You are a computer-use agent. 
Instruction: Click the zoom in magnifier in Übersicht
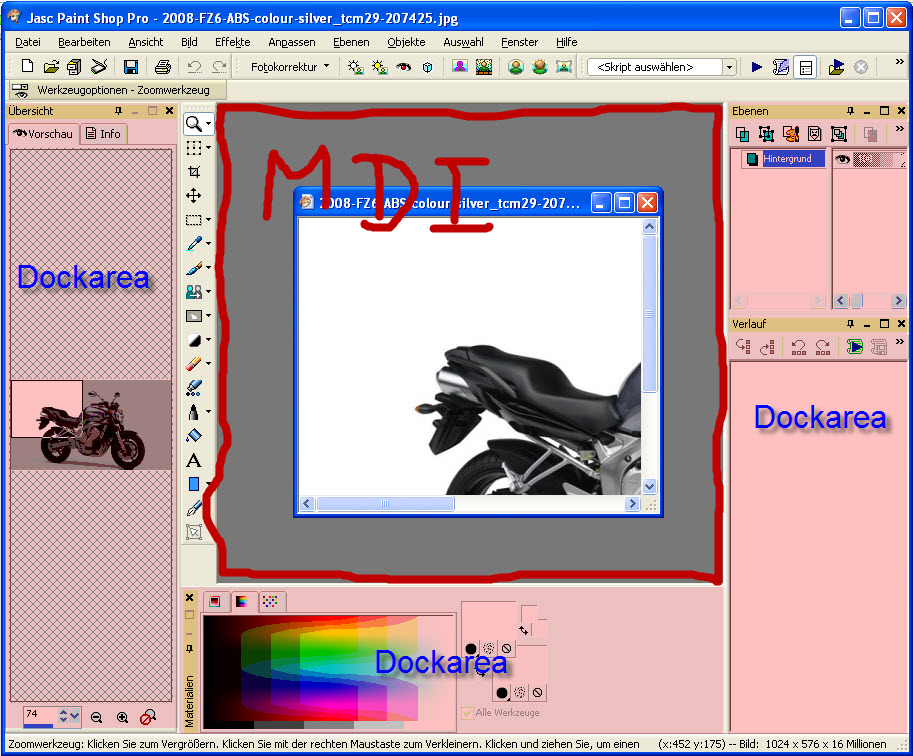[122, 718]
